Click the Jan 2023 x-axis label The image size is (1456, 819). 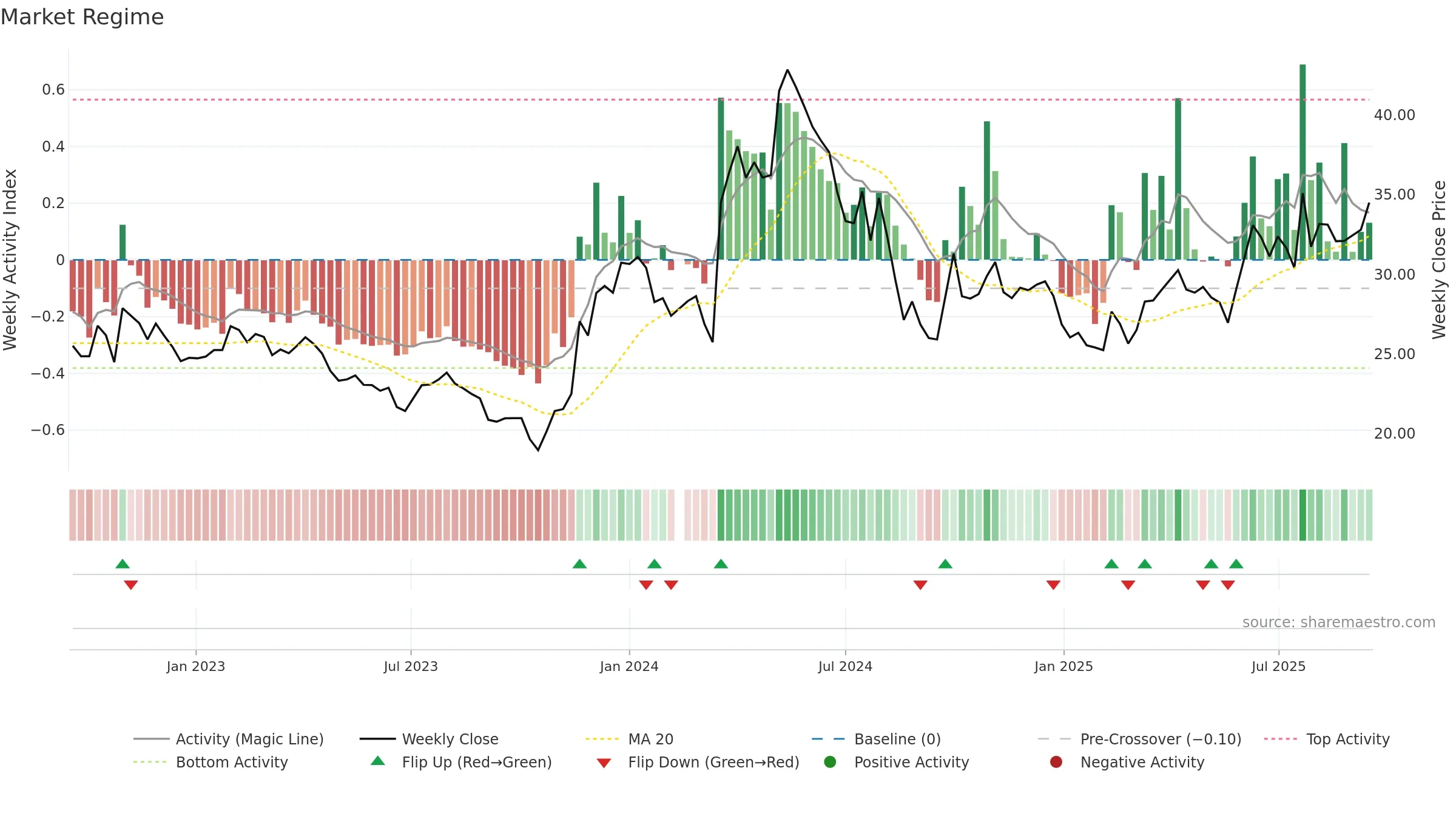[196, 666]
